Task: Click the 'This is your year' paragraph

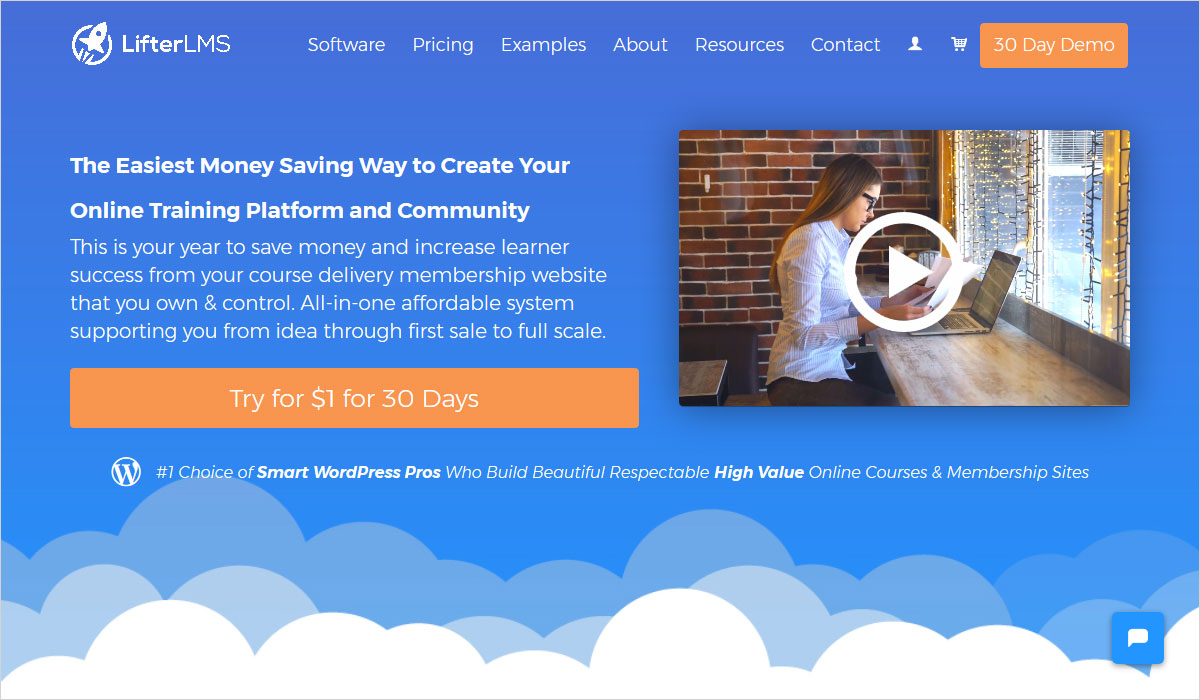Action: (338, 288)
